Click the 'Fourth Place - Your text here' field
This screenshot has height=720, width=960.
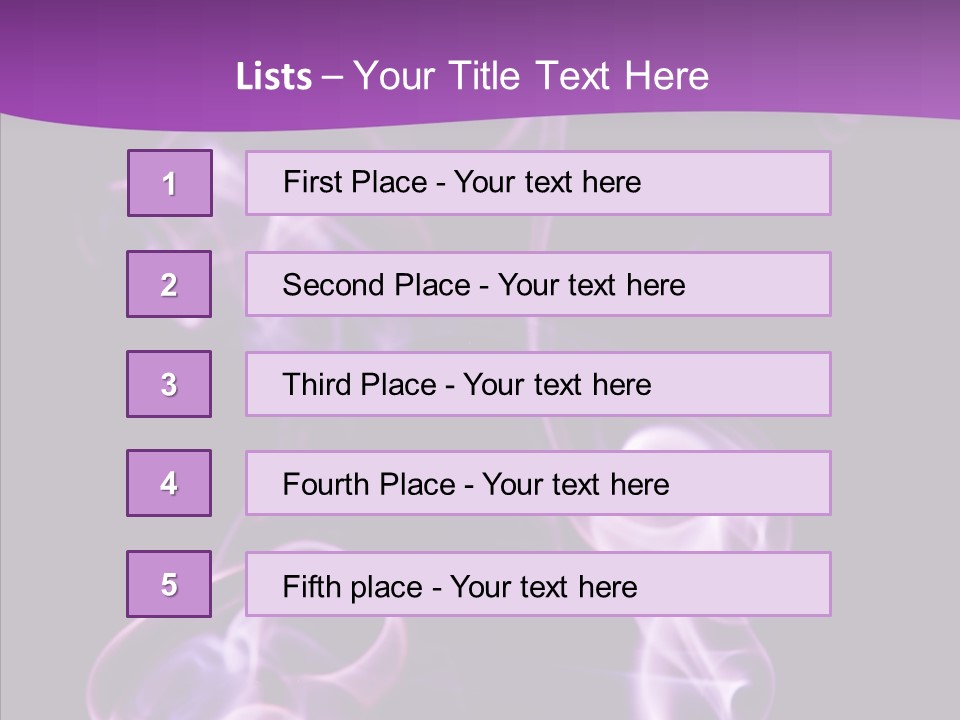(x=538, y=483)
